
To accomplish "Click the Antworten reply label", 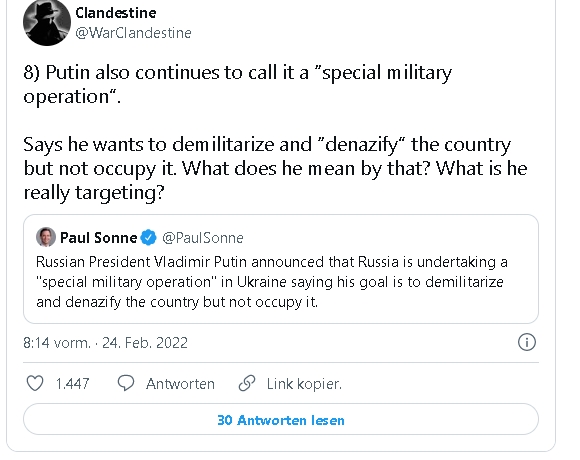I will [x=180, y=384].
